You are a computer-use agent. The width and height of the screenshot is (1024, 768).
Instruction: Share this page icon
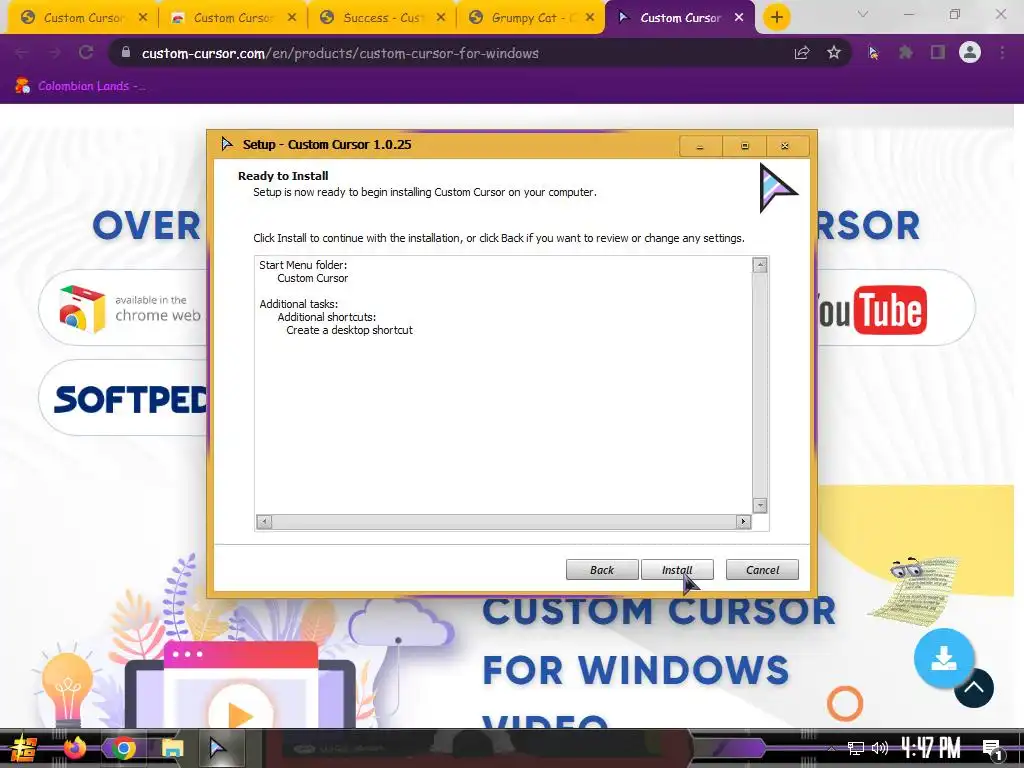click(x=802, y=53)
